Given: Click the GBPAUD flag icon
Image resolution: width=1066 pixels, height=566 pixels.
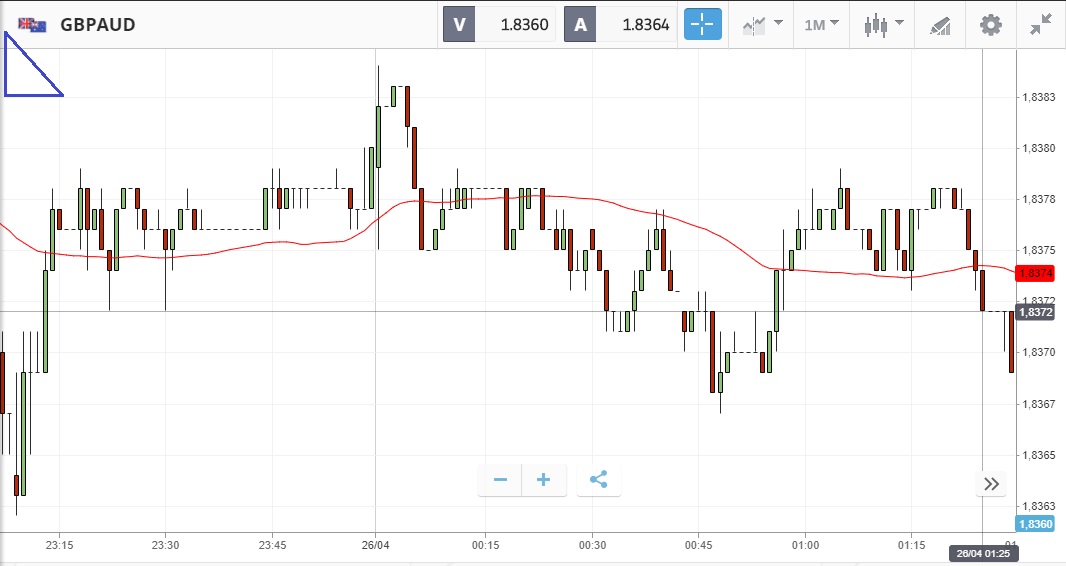Looking at the screenshot, I should 32,24.
